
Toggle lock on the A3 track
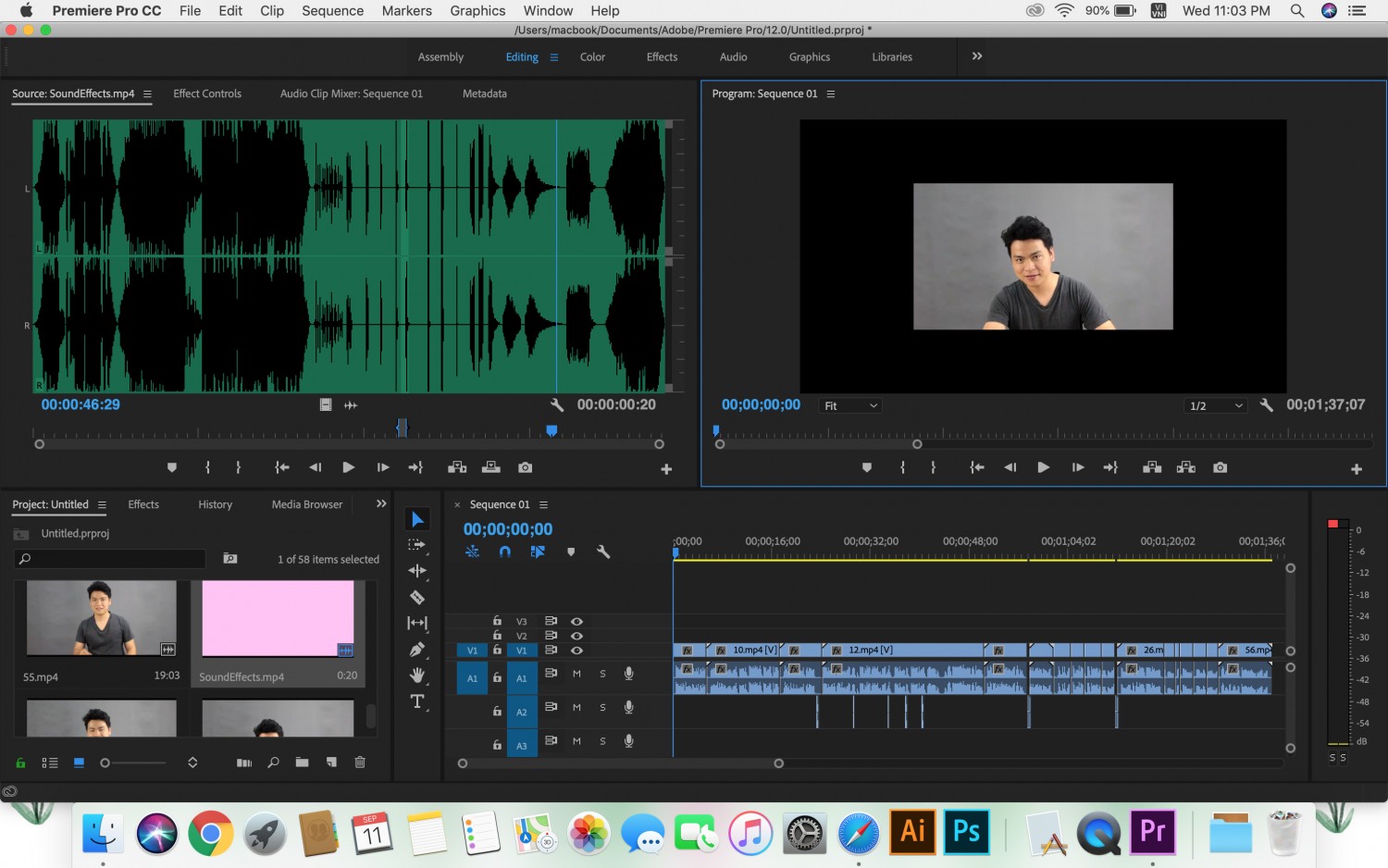click(x=497, y=745)
